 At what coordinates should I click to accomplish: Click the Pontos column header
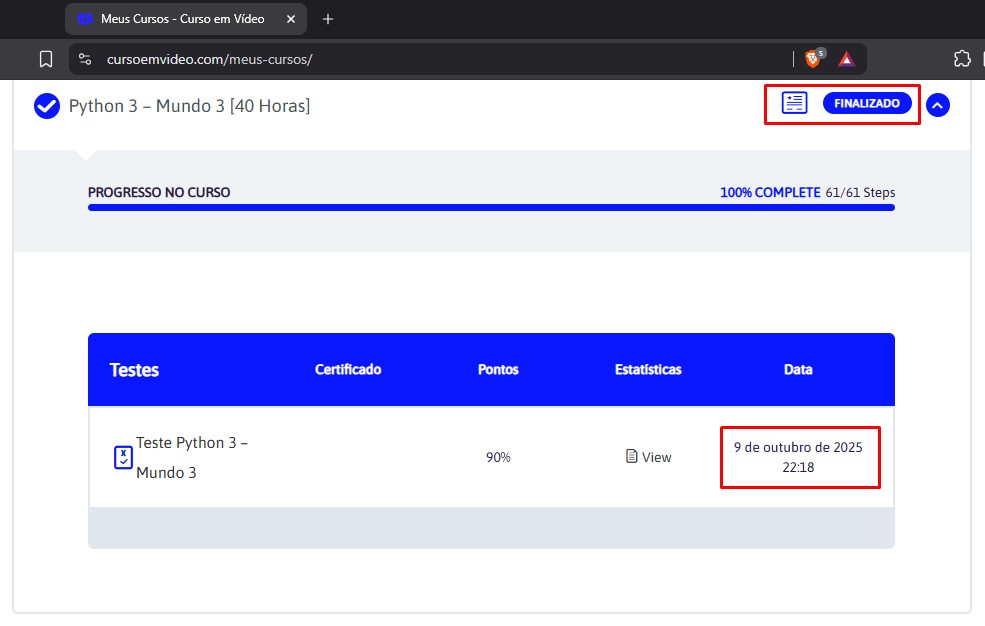(498, 370)
